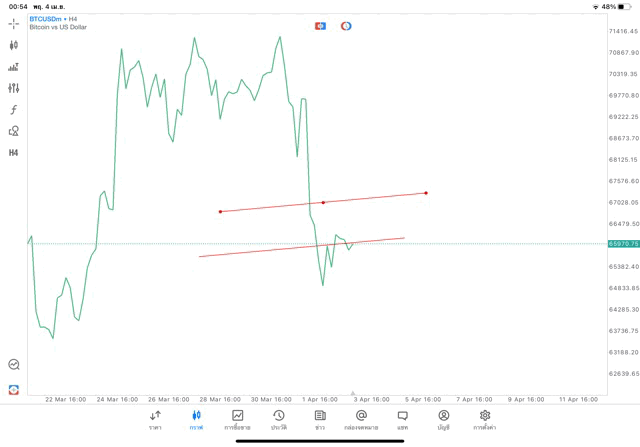The width and height of the screenshot is (640, 447).
Task: Click the green current price label 65970.75
Action: [x=623, y=243]
